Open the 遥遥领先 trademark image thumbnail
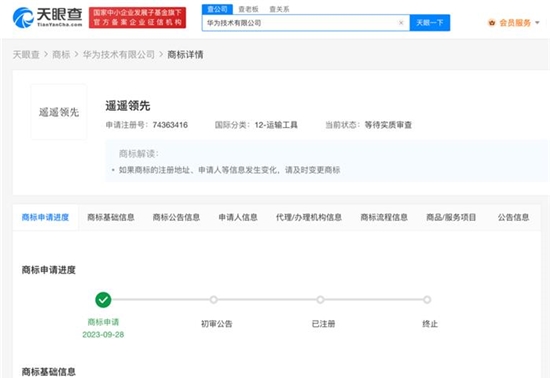Screen dimensions: 550x378 [59, 112]
